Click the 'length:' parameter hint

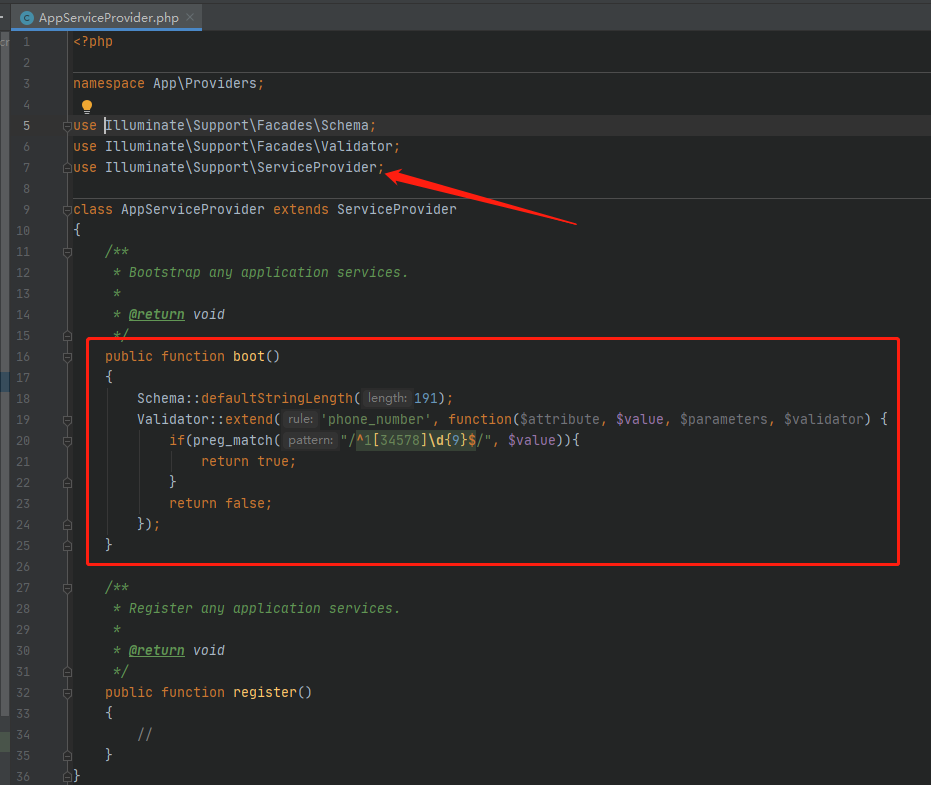pyautogui.click(x=387, y=398)
